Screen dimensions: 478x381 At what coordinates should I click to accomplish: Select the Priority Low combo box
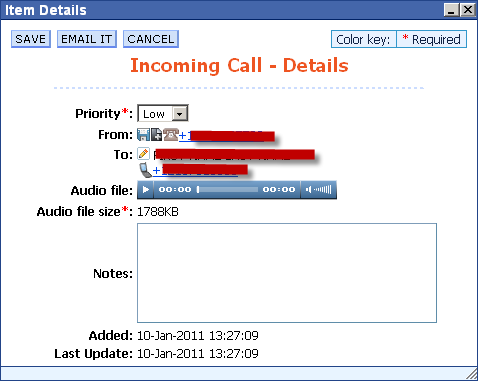click(163, 114)
